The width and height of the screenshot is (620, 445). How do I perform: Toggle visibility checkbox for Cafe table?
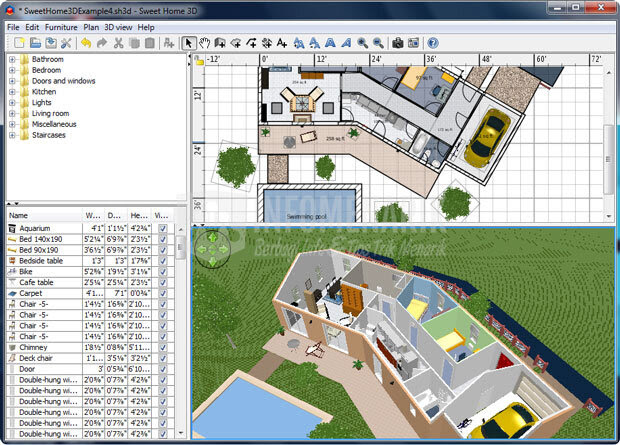click(163, 282)
